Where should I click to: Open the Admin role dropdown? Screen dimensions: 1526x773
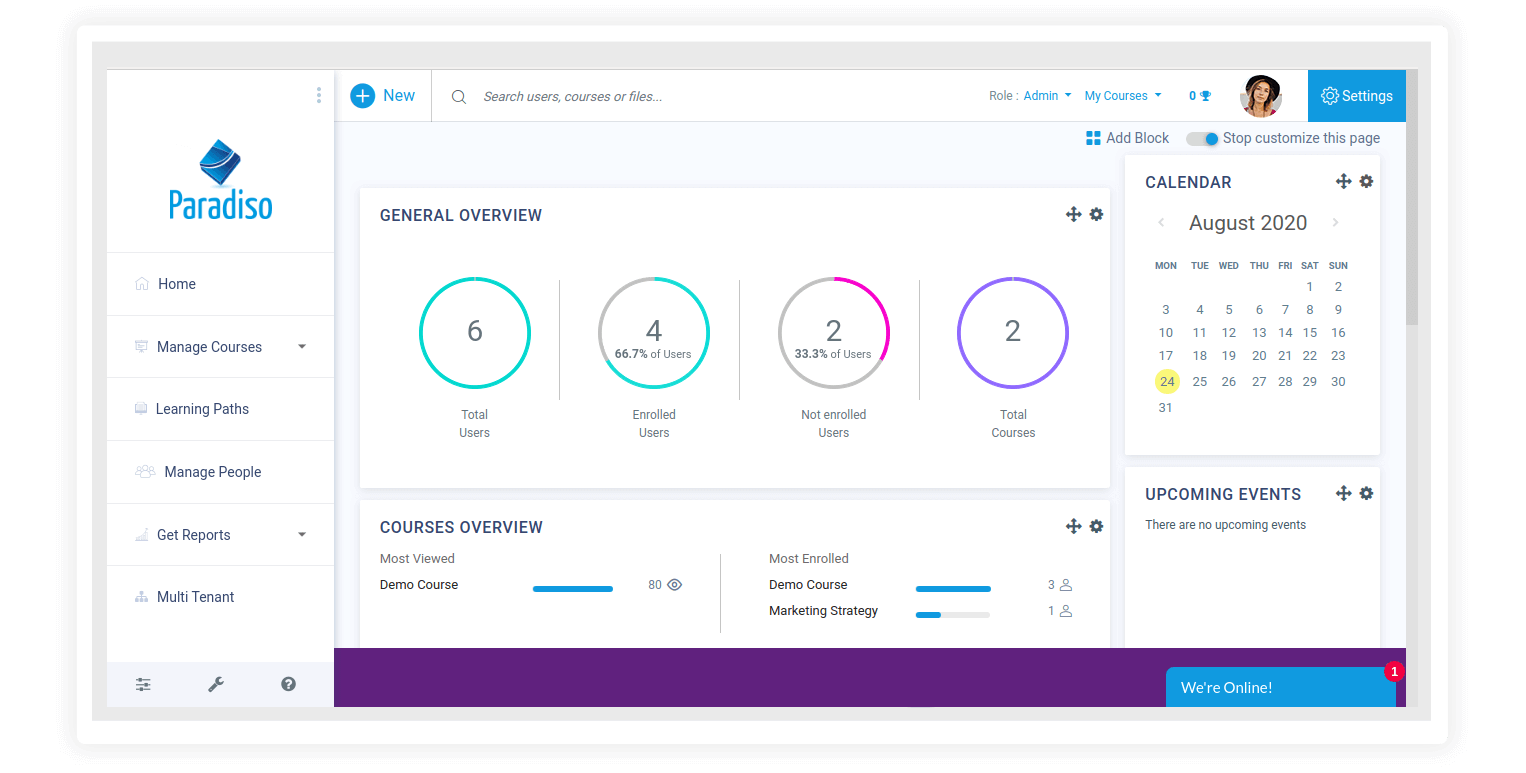tap(1045, 95)
